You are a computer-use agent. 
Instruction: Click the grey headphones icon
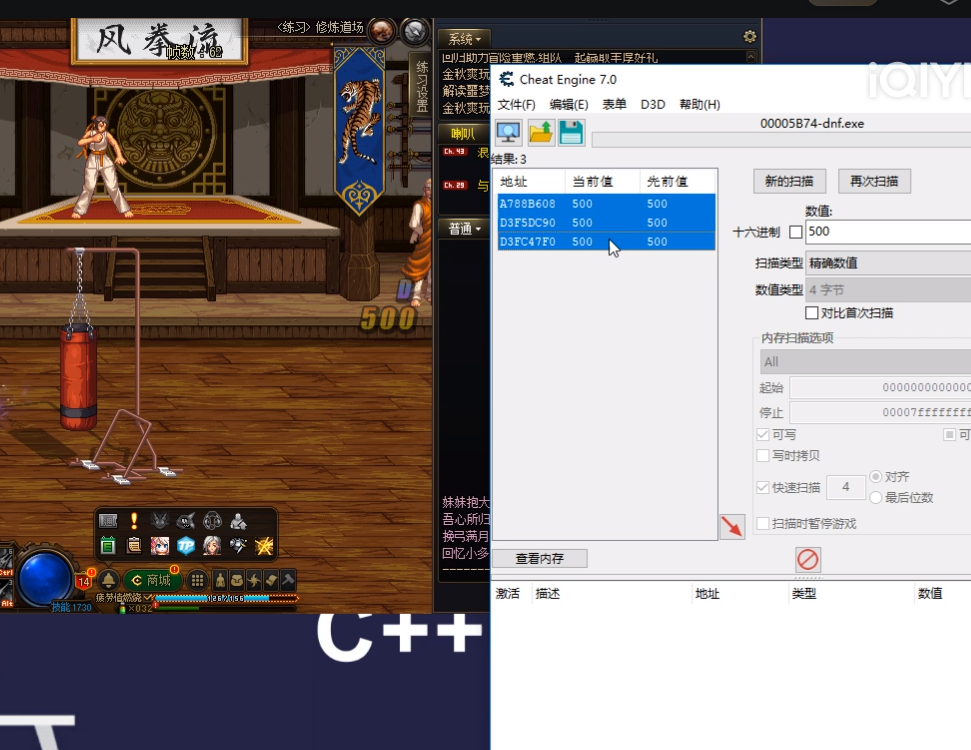click(x=212, y=521)
